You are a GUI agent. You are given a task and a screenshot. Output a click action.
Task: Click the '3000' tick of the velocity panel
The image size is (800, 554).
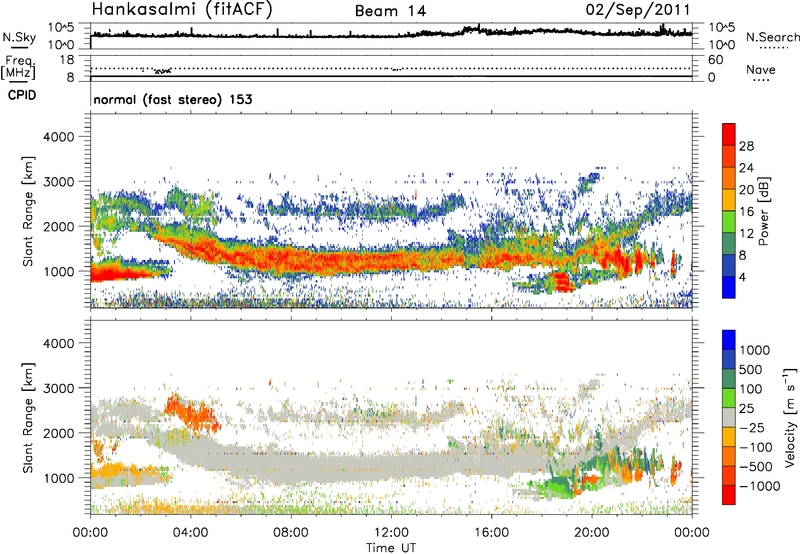pyautogui.click(x=59, y=388)
